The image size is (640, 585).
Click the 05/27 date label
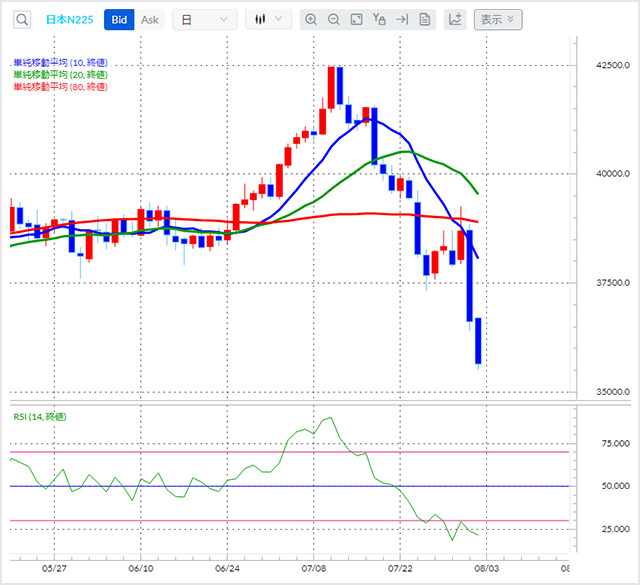pos(54,568)
